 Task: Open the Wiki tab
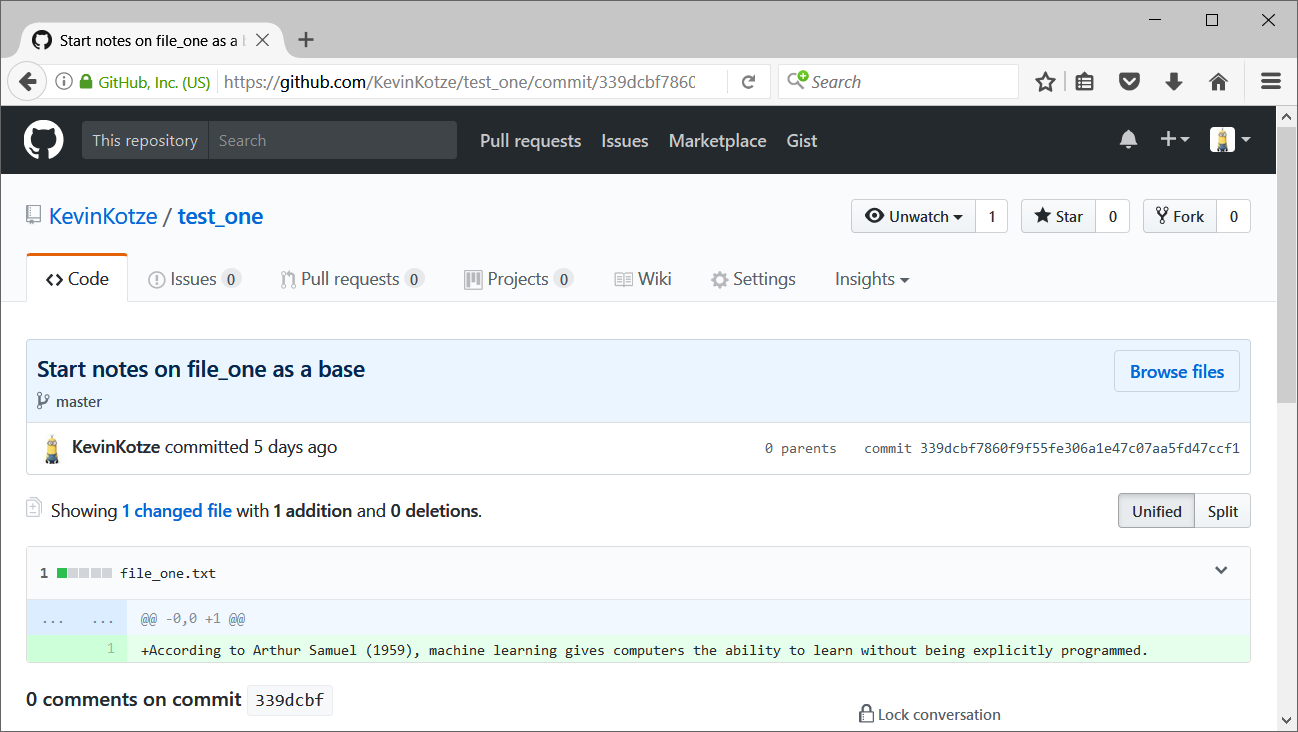coord(643,279)
